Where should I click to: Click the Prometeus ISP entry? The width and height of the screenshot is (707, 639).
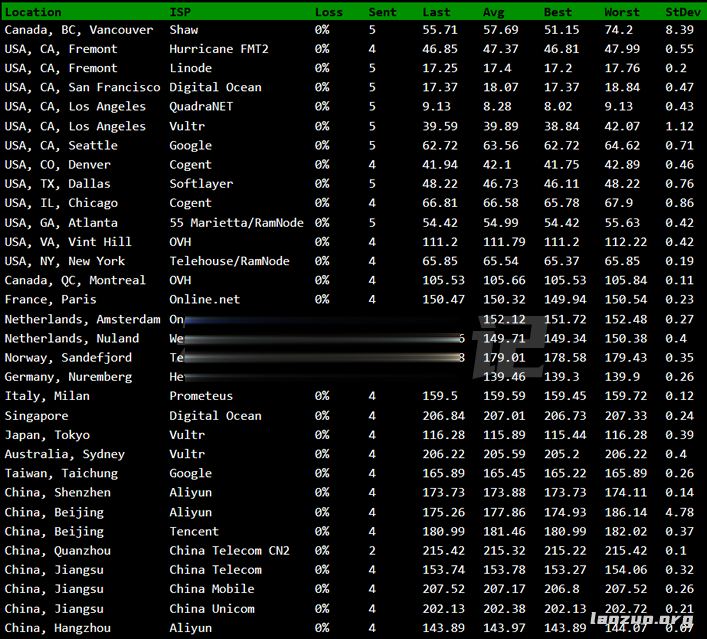click(201, 396)
